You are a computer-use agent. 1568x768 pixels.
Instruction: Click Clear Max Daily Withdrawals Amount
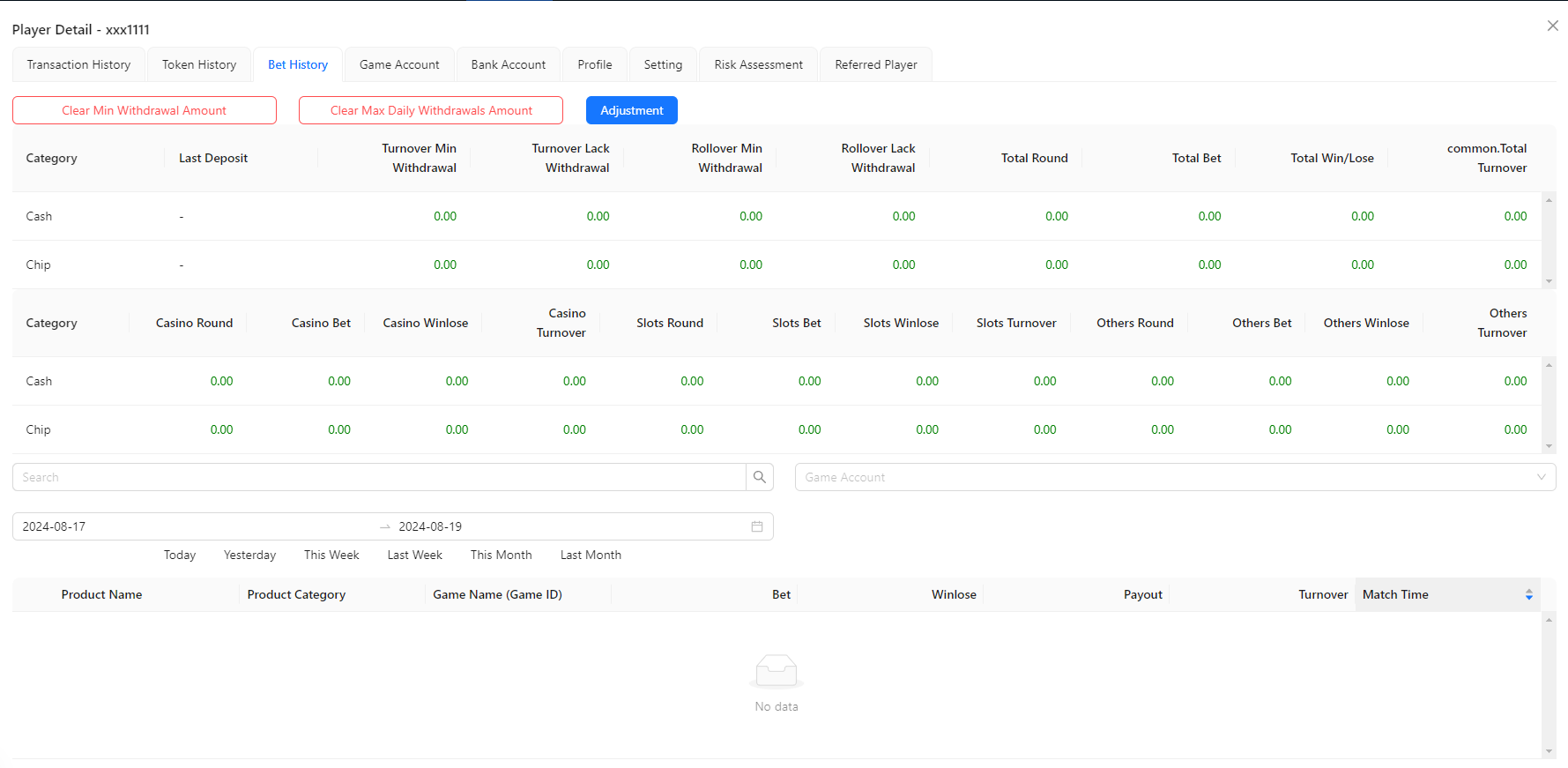tap(431, 110)
